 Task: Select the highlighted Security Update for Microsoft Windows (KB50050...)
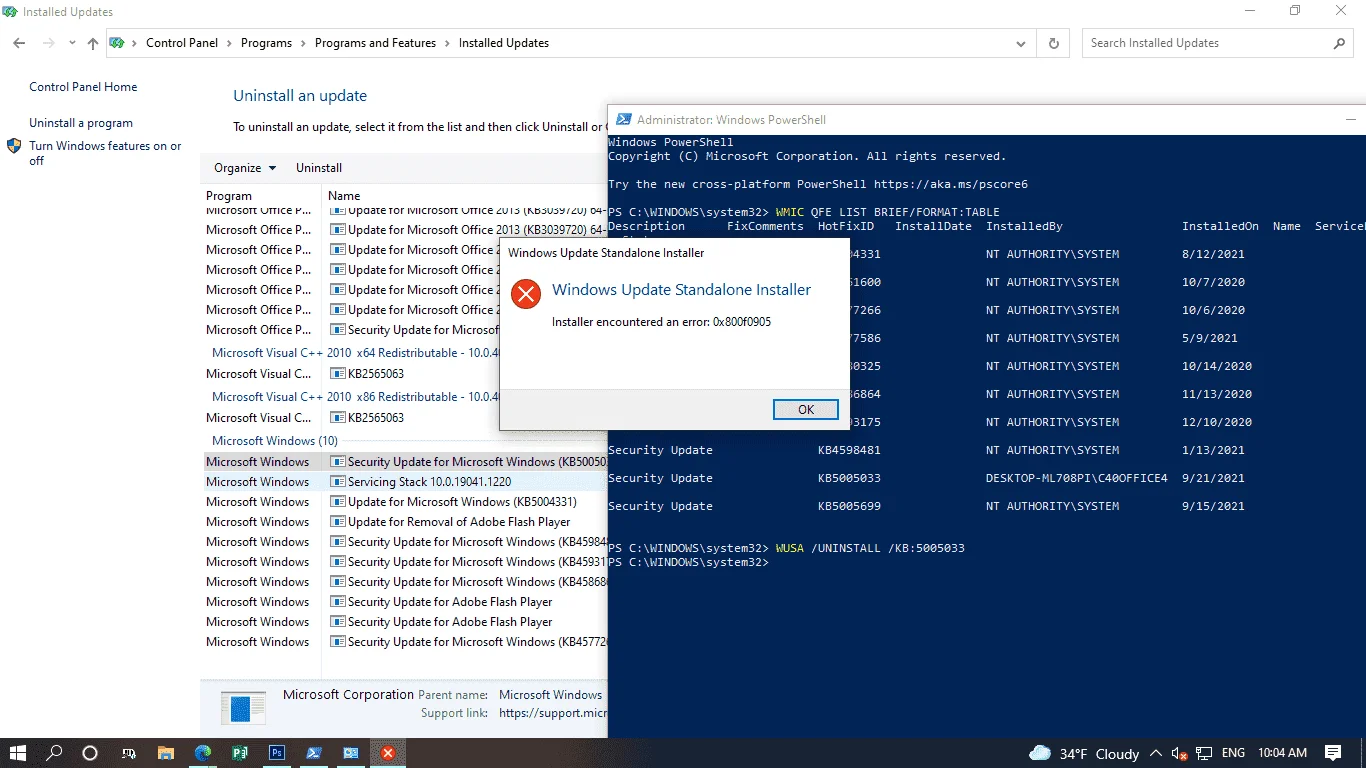(405, 462)
